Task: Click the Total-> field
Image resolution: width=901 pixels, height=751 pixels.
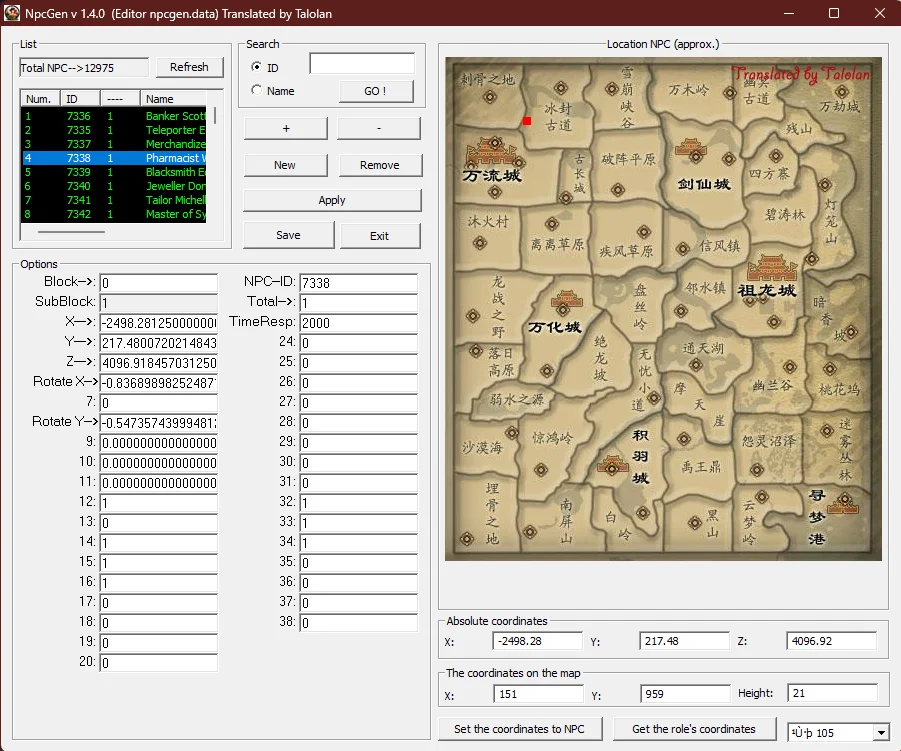Action: pos(359,303)
